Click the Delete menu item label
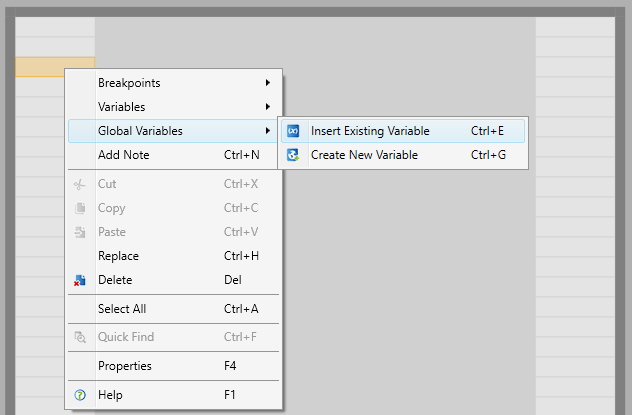This screenshot has width=632, height=415. (115, 280)
